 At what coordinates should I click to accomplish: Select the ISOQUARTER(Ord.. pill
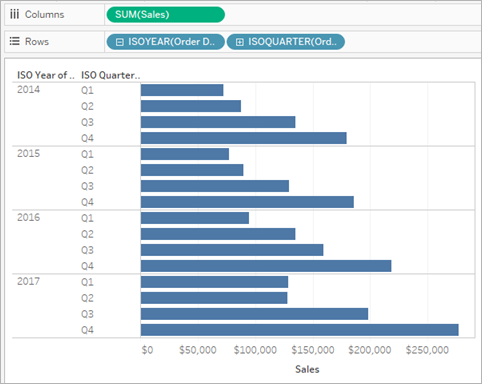click(286, 42)
